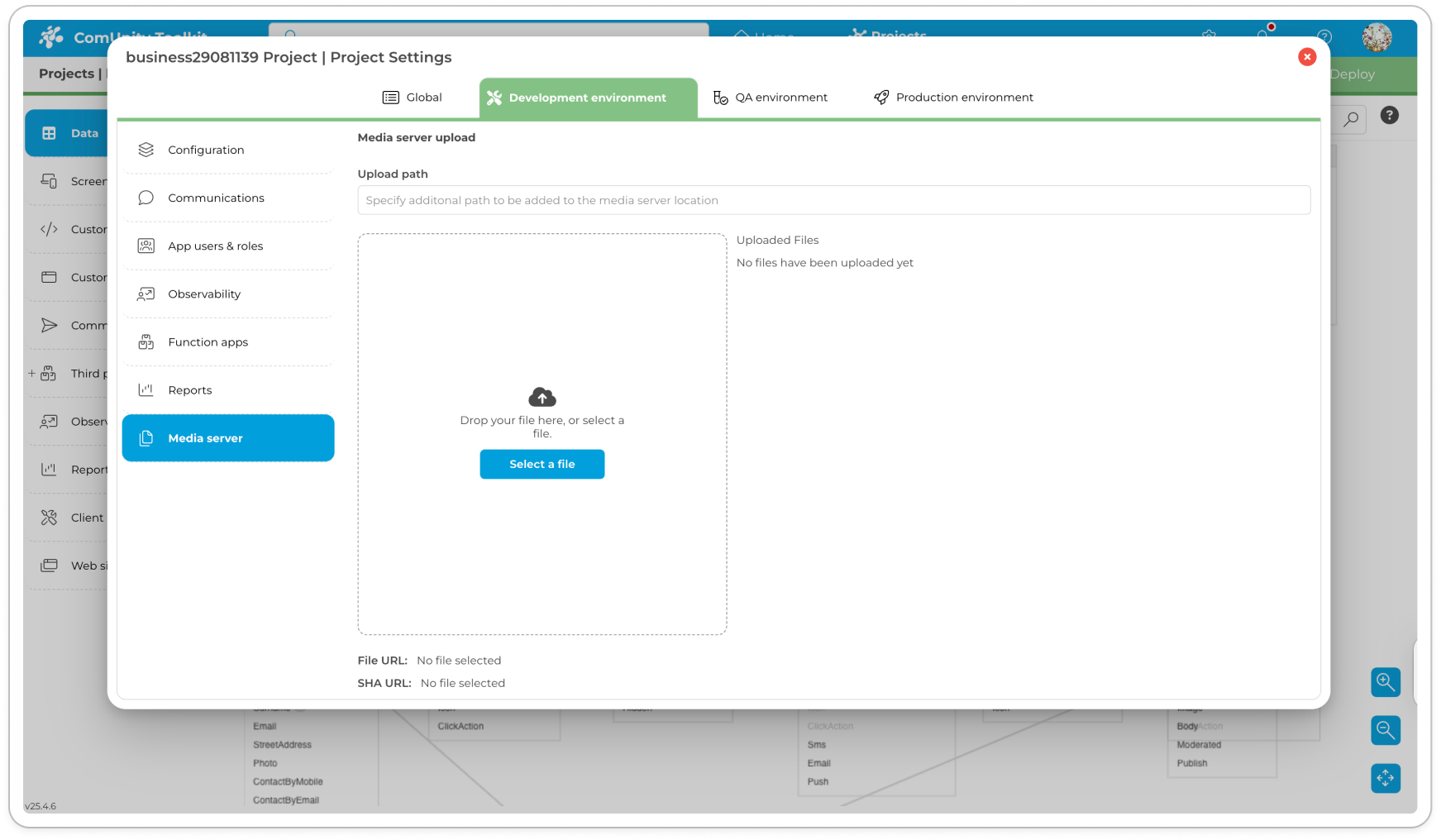
Task: Open Communications settings
Action: click(216, 198)
